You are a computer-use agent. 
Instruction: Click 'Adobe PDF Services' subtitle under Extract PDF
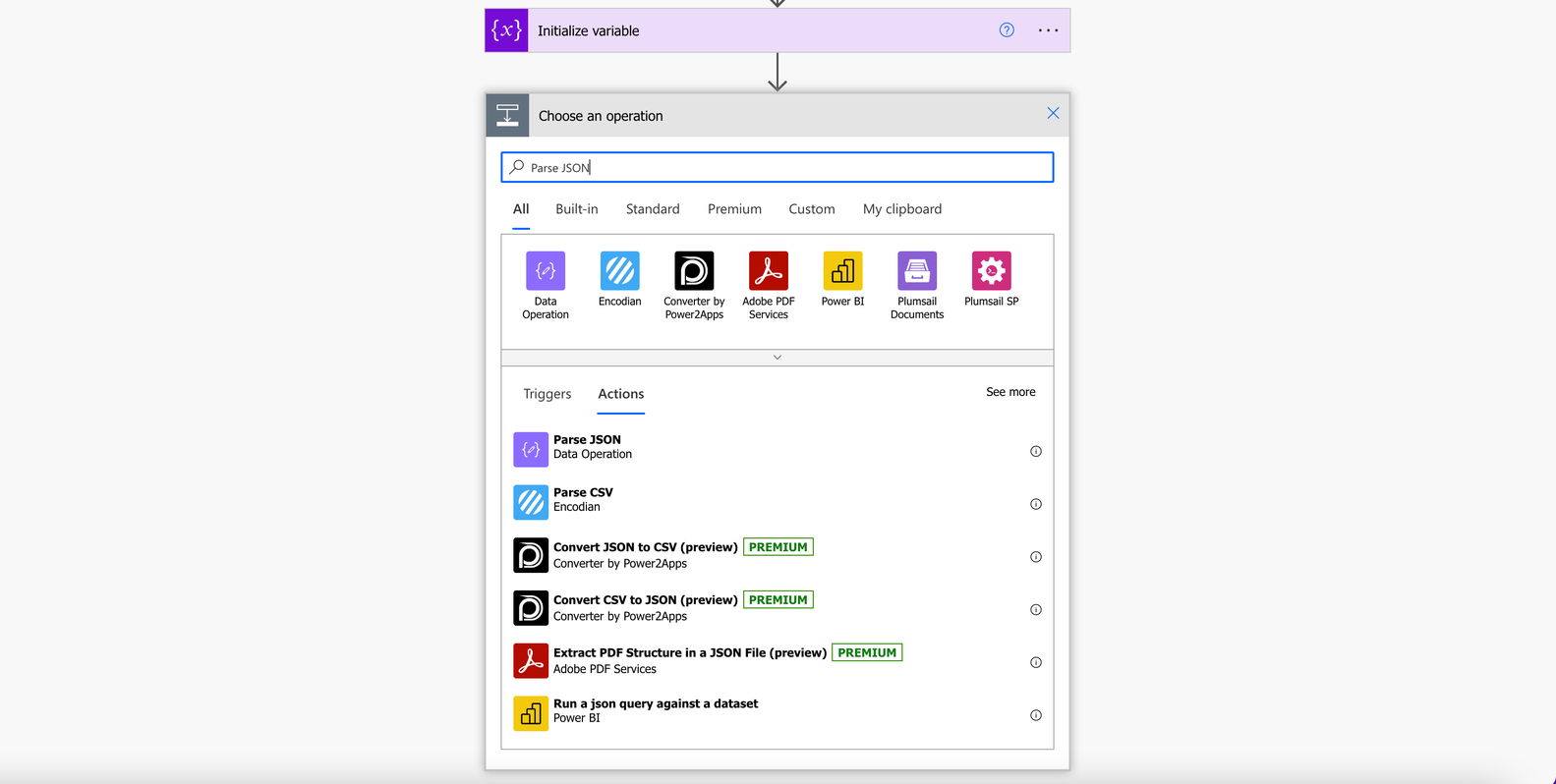point(605,669)
